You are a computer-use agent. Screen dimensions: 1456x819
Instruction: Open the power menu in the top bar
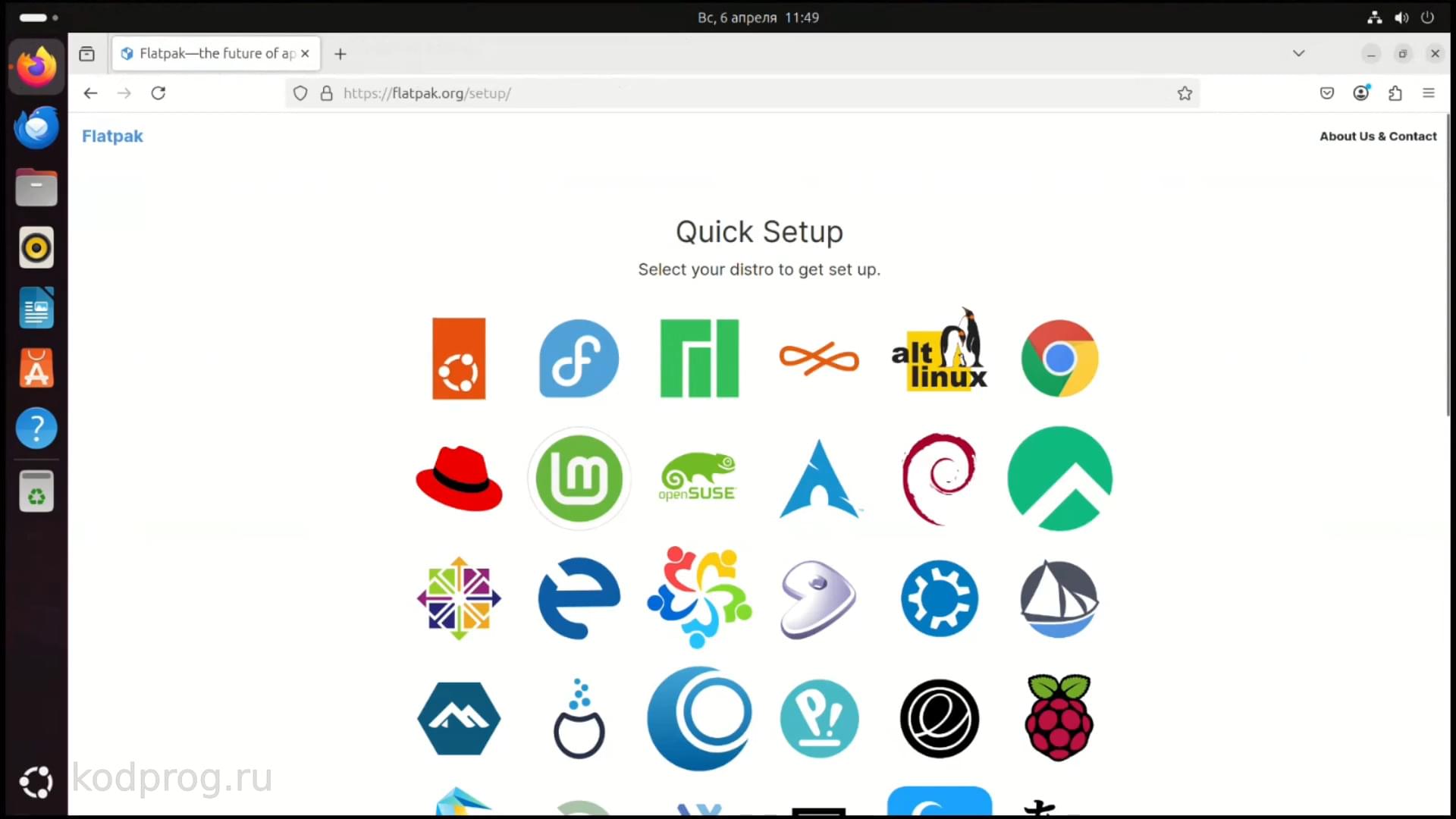click(x=1427, y=17)
